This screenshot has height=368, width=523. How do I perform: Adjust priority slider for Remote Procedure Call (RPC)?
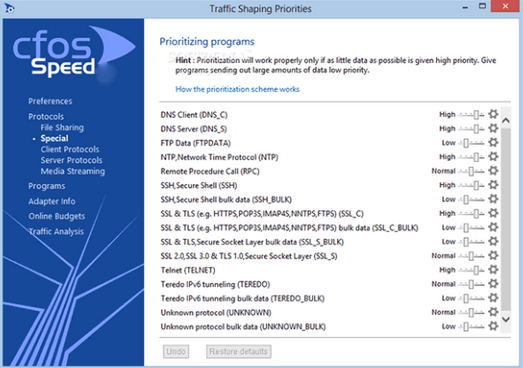471,171
